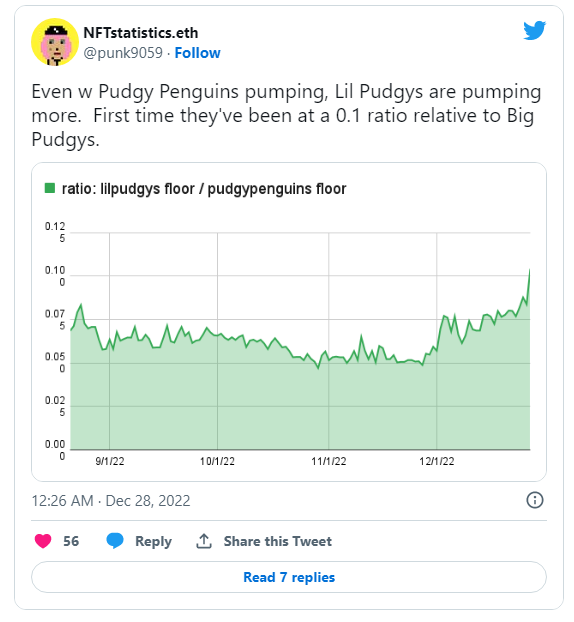Open the tweet timestamp Dec 28, 2022
This screenshot has height=622, width=574.
coord(111,501)
